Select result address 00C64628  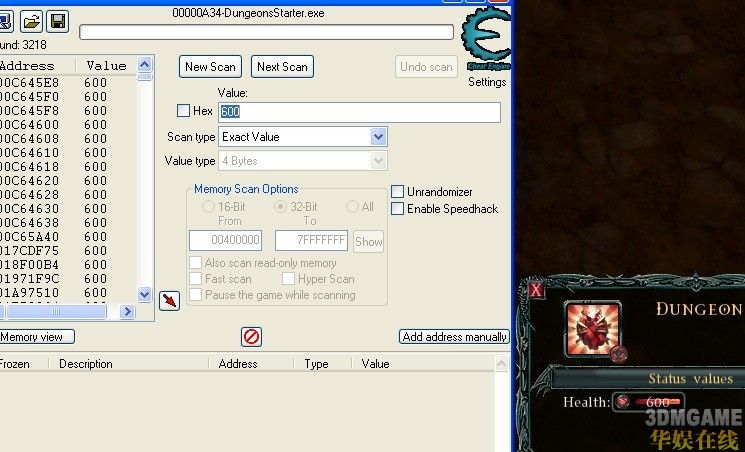29,195
